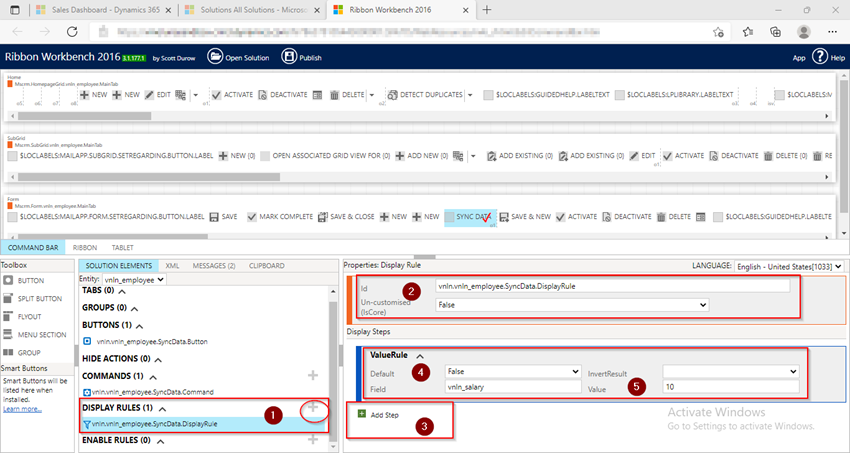
Task: Collapse the Commands section
Action: [153, 377]
